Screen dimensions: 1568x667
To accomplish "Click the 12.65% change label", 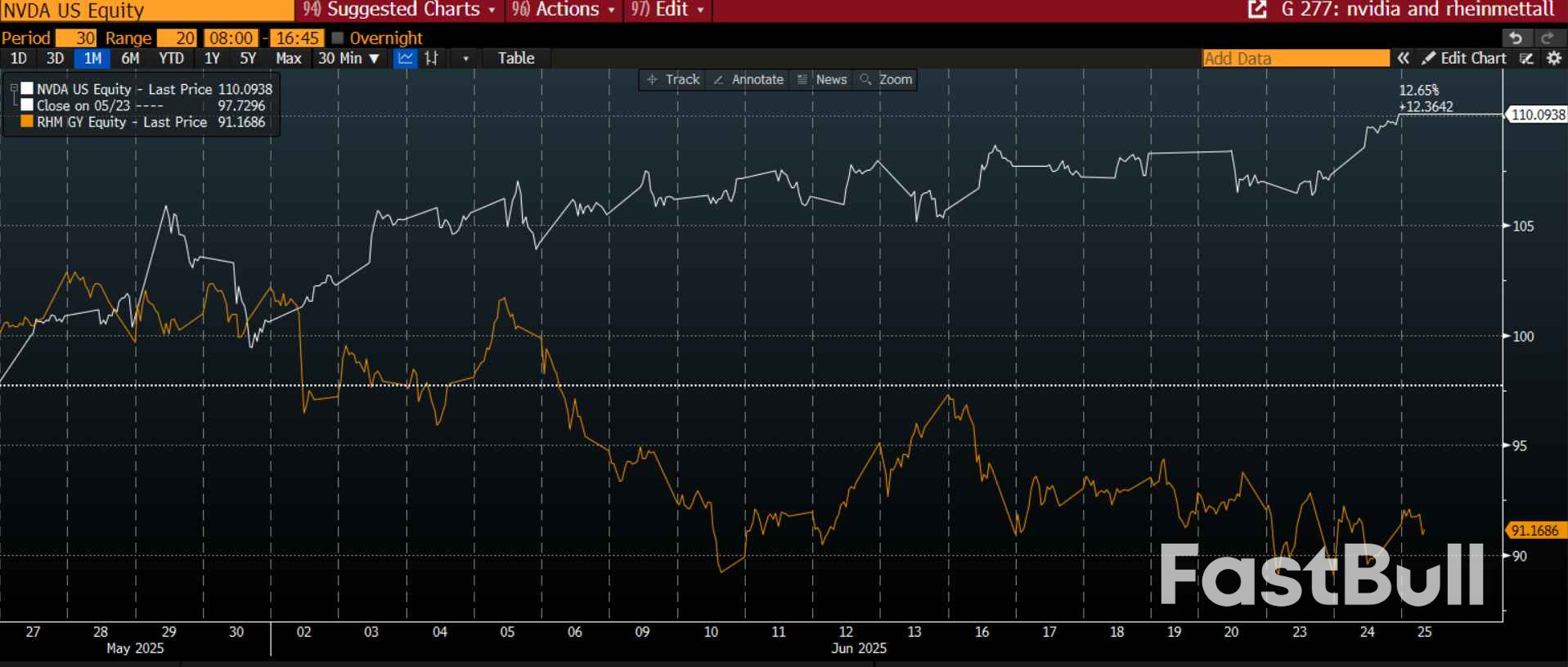I will [1418, 90].
